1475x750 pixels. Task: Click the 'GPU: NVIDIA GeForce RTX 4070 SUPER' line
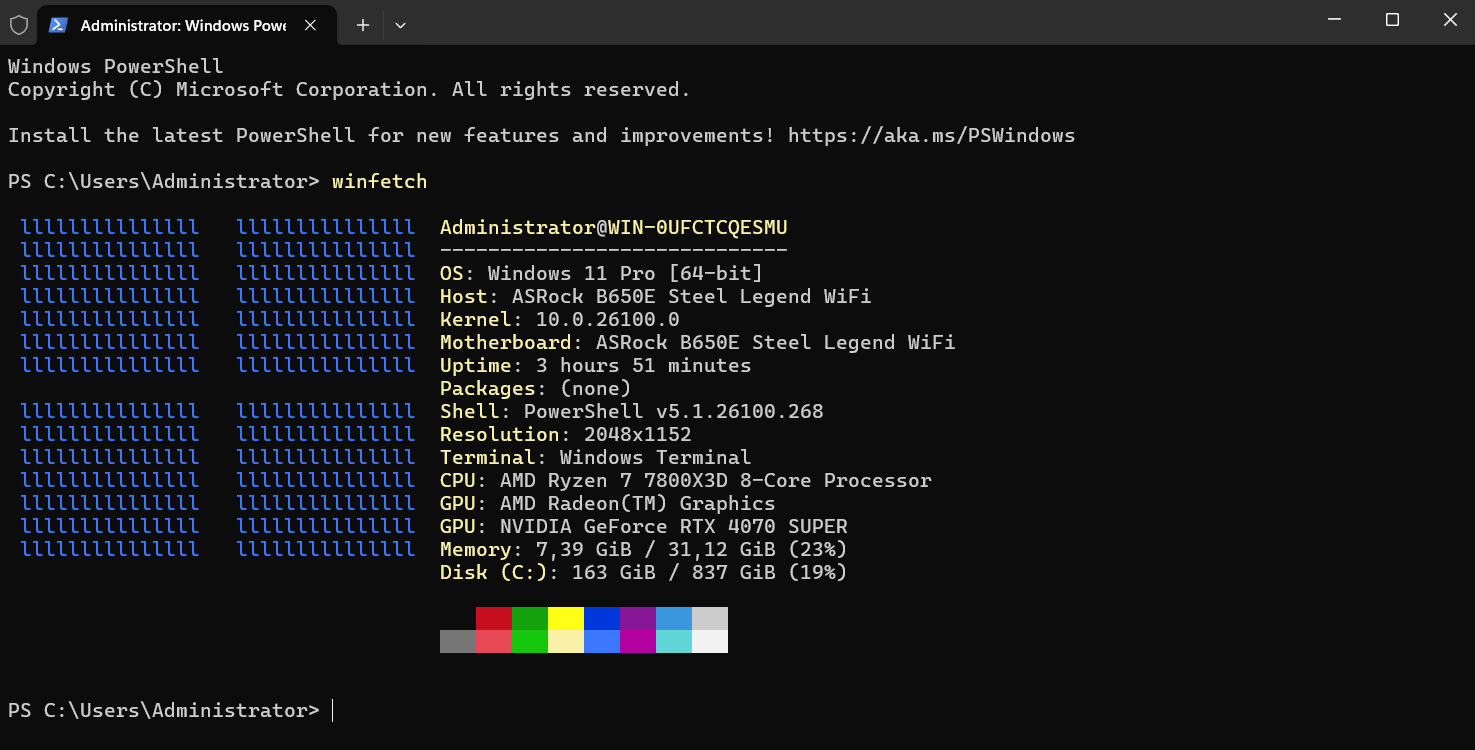(x=643, y=526)
